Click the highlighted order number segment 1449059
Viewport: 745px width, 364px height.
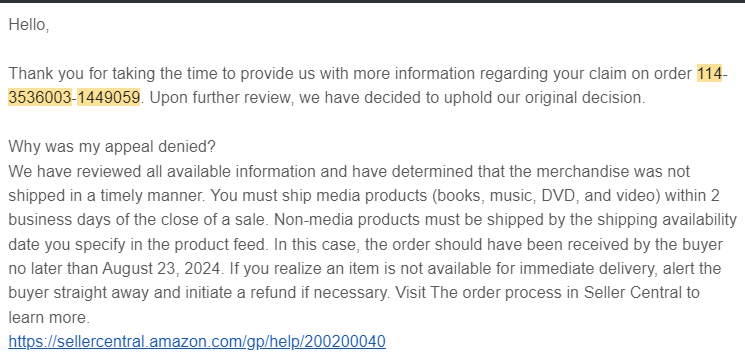pyautogui.click(x=109, y=98)
